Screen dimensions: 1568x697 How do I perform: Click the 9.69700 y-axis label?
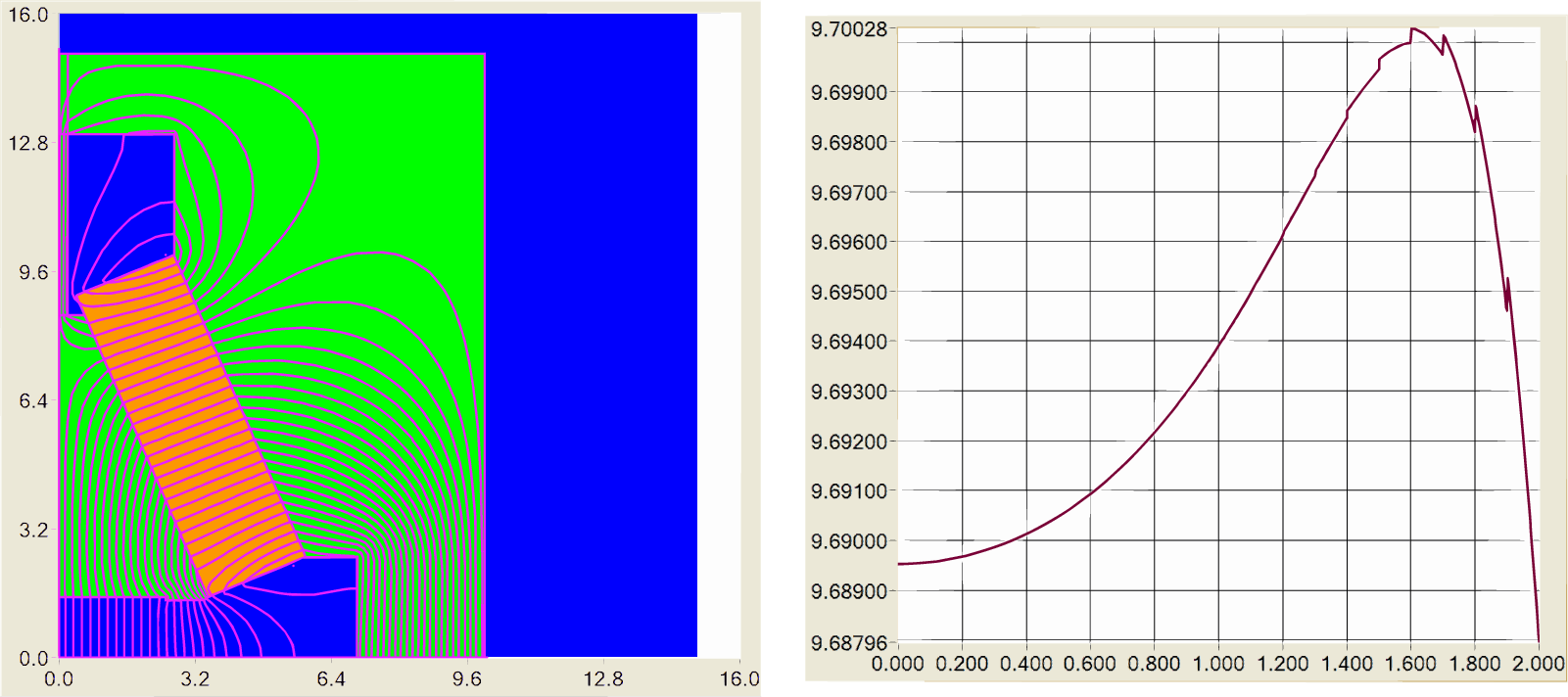[848, 193]
